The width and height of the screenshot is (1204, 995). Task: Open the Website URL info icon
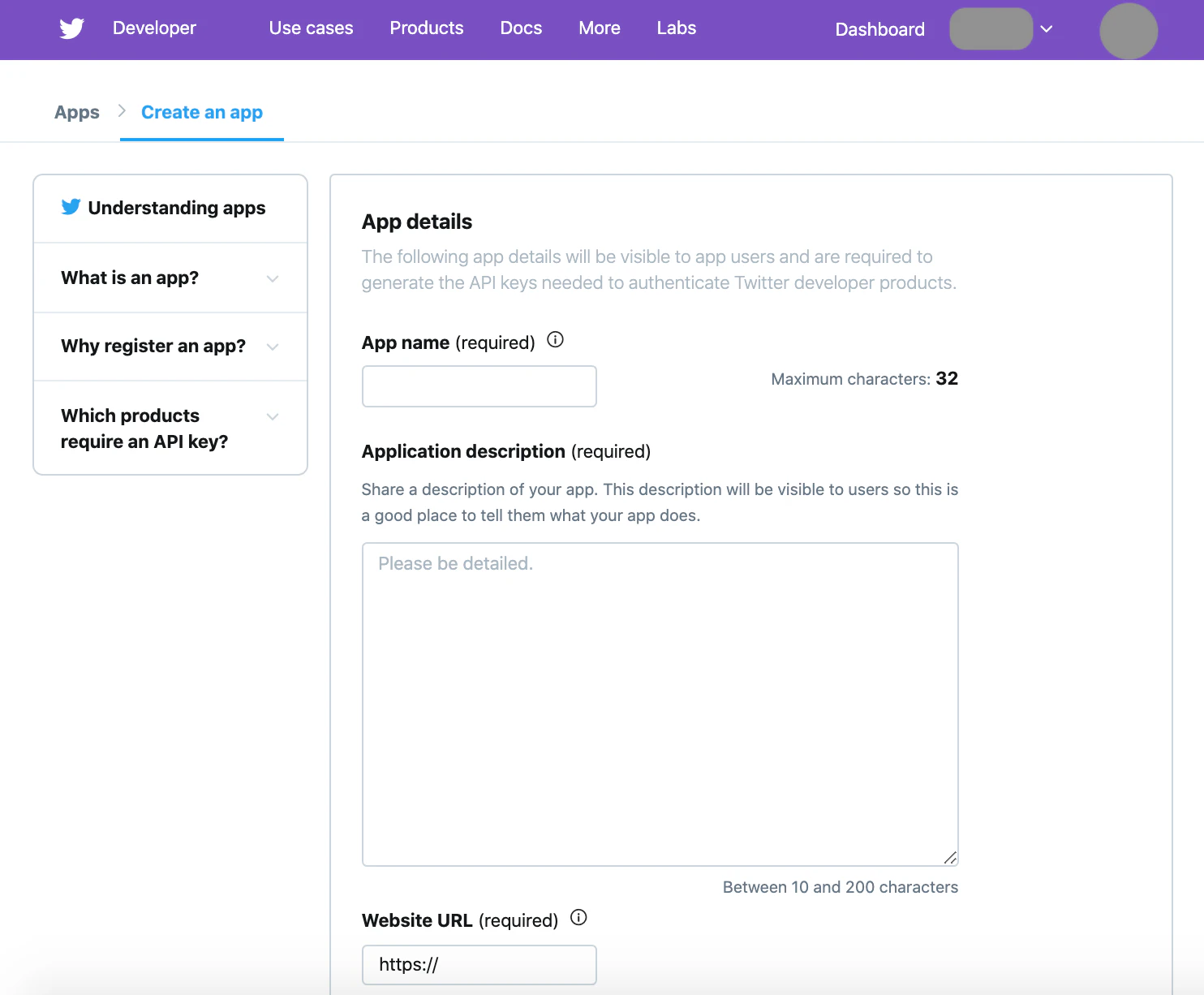click(578, 918)
